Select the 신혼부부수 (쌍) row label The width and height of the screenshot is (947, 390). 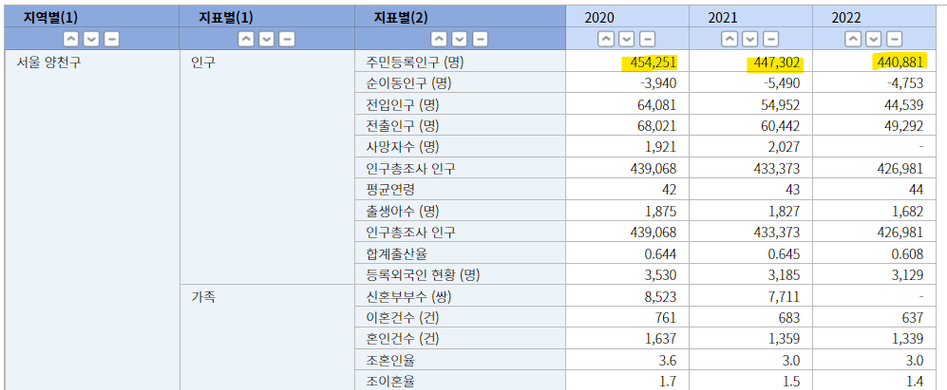409,297
